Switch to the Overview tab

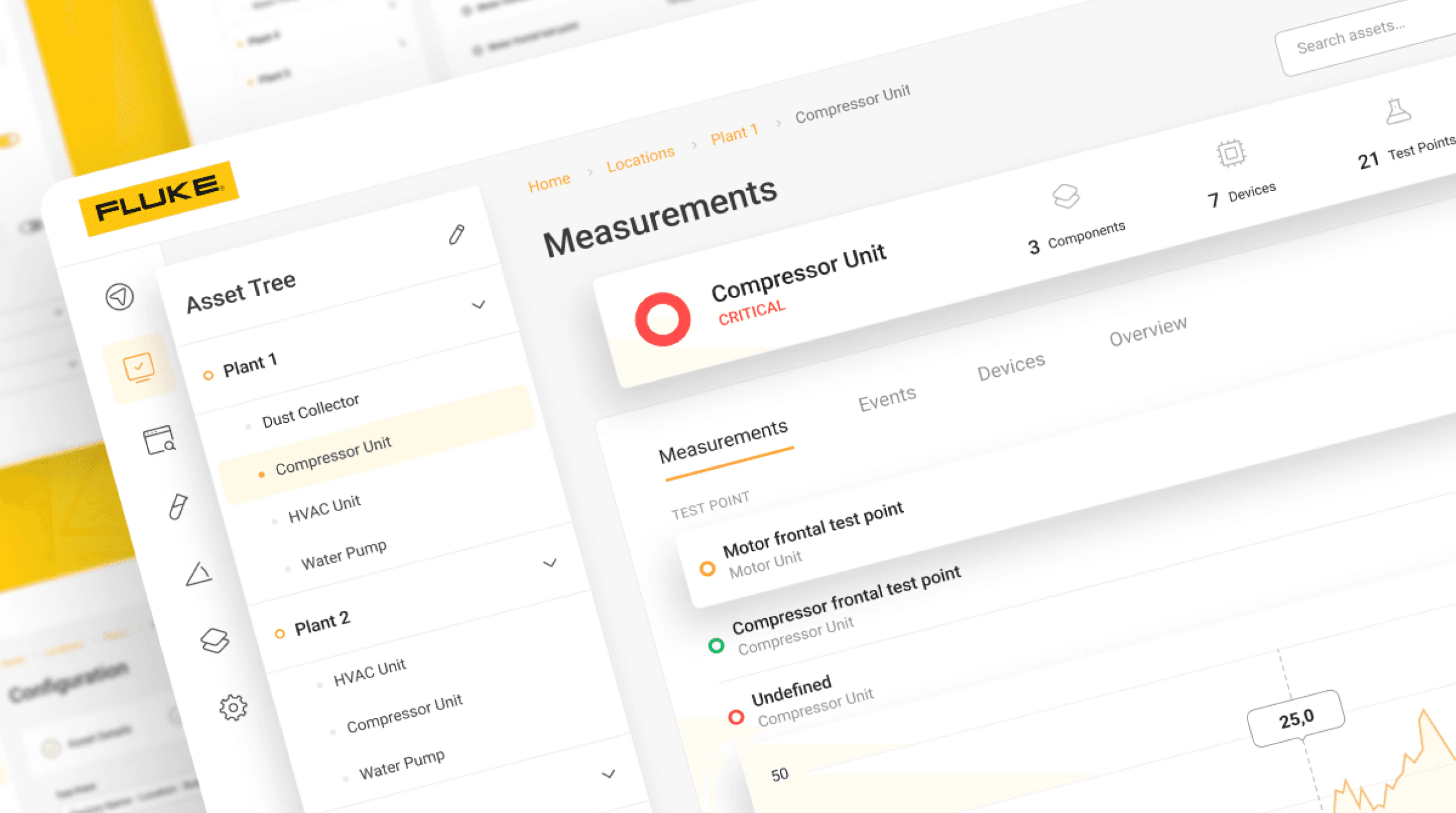(1148, 331)
